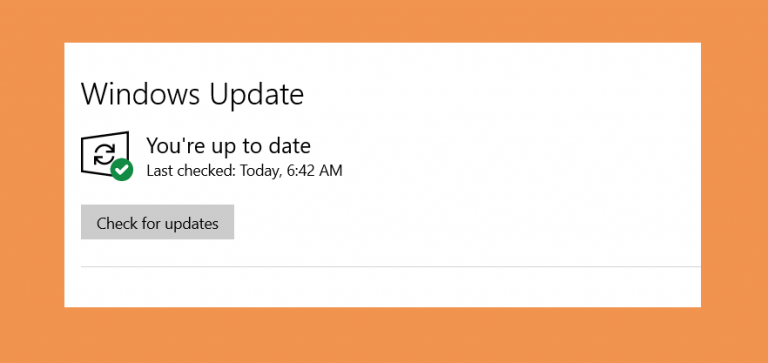Screen dimensions: 768x363
Task: Select the Windows Update page heading
Action: [x=192, y=94]
